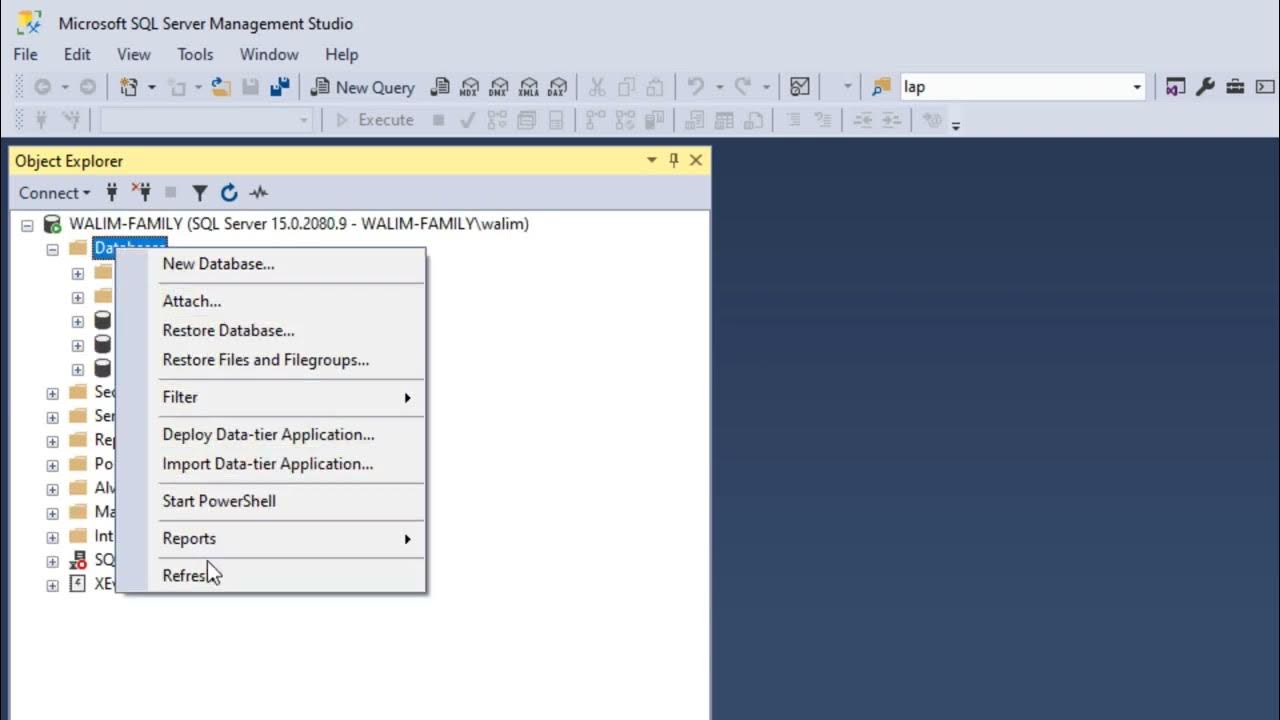Click the Find in Files icon
This screenshot has width=1280, height=720.
tap(881, 87)
